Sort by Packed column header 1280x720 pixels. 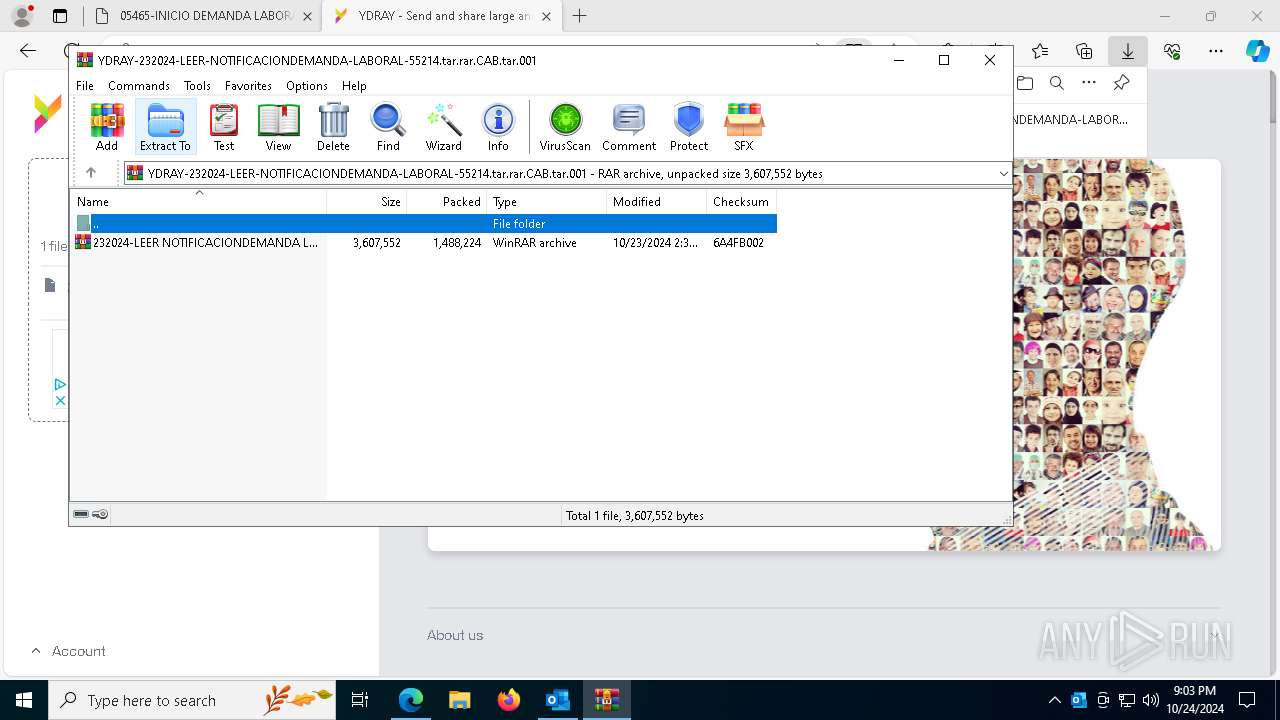[447, 202]
